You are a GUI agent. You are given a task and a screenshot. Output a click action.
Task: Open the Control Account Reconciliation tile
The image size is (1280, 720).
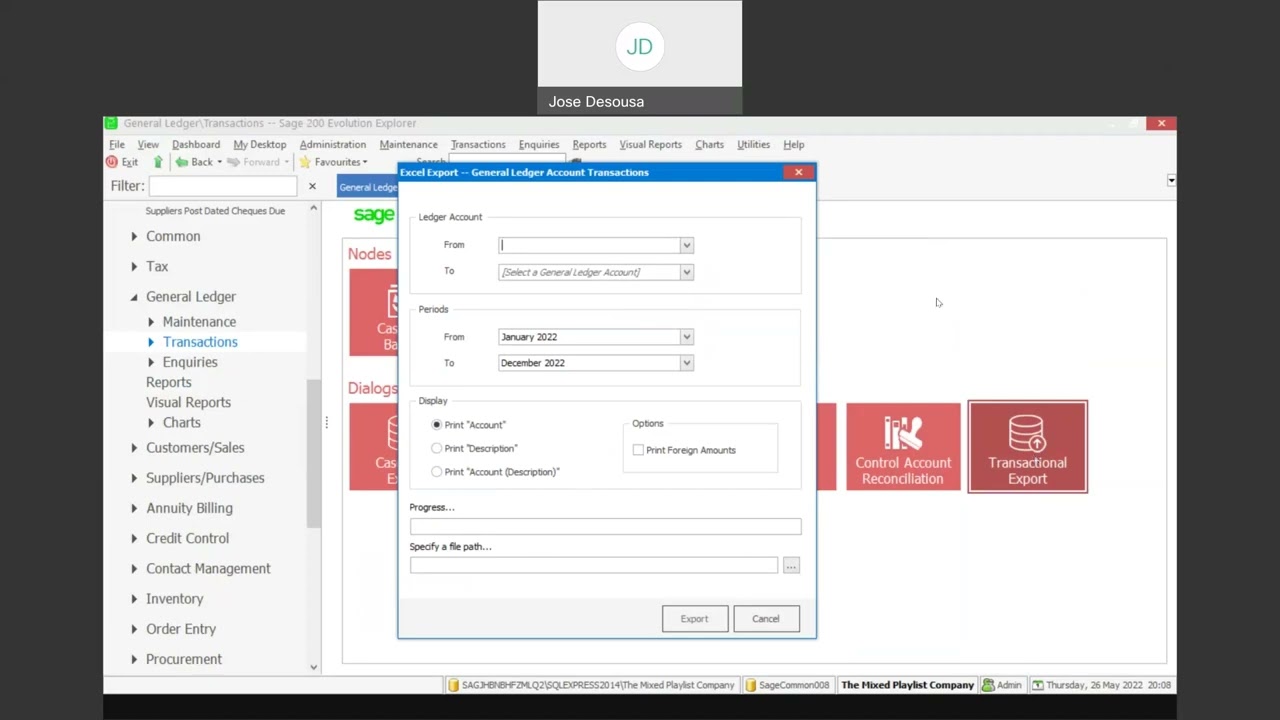tap(903, 447)
